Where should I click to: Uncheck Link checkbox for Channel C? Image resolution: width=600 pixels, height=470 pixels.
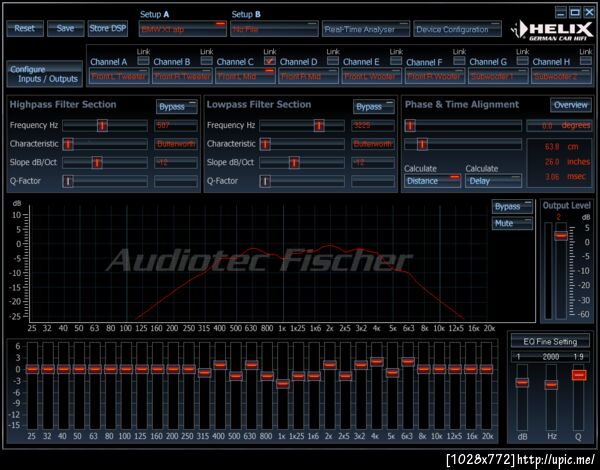[x=270, y=60]
